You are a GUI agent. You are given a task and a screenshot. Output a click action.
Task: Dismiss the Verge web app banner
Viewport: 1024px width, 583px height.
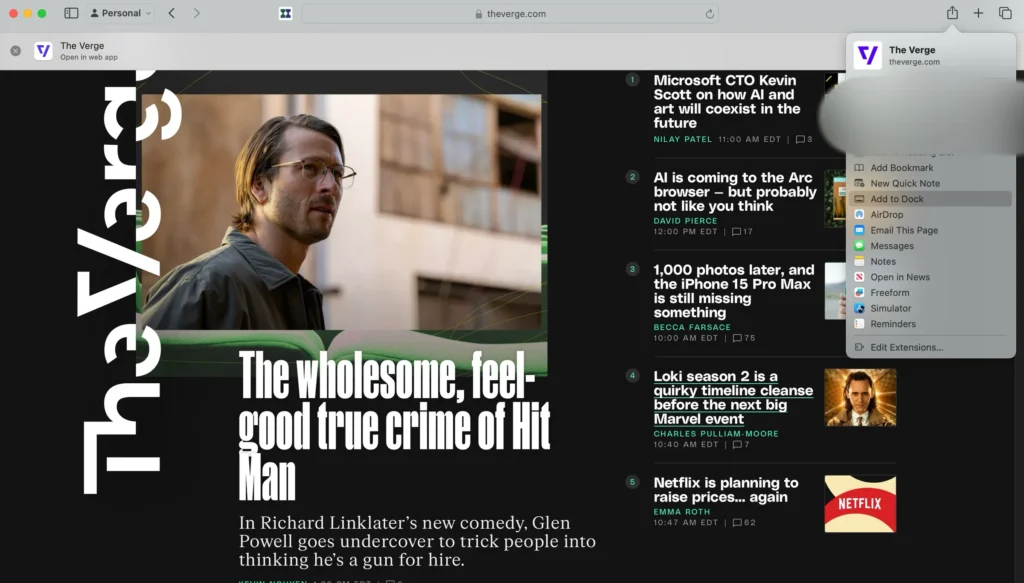16,50
